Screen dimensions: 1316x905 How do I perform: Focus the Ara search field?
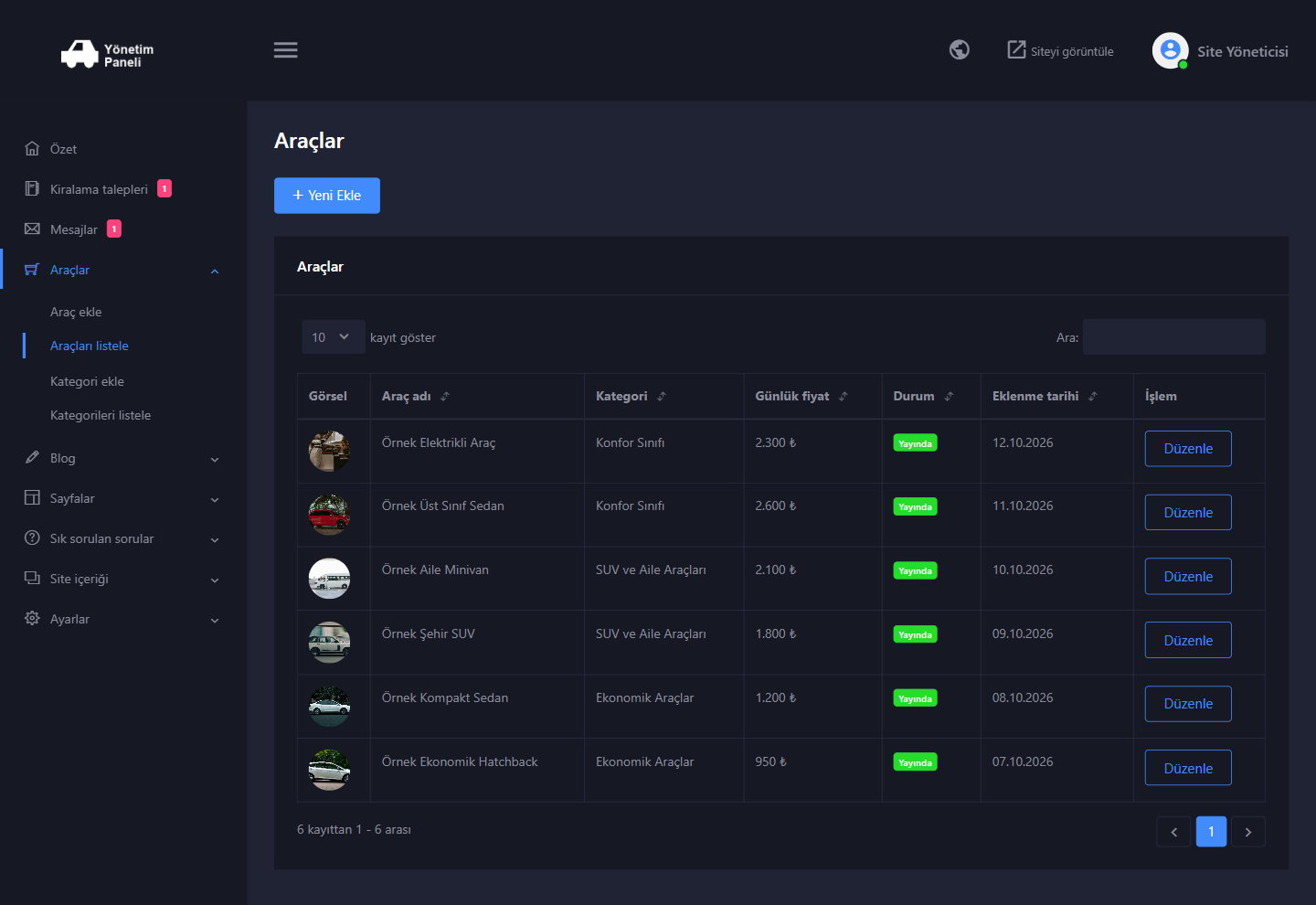(x=1174, y=337)
